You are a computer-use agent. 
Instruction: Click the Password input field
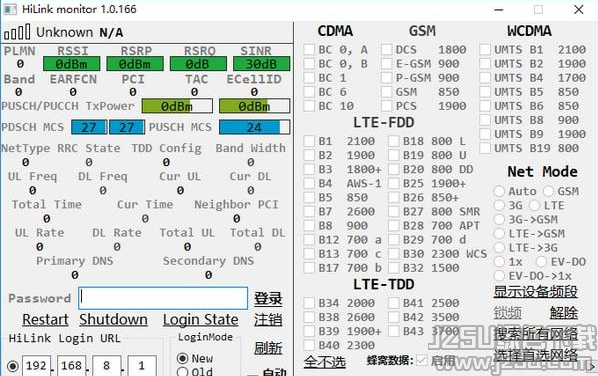[x=163, y=298]
